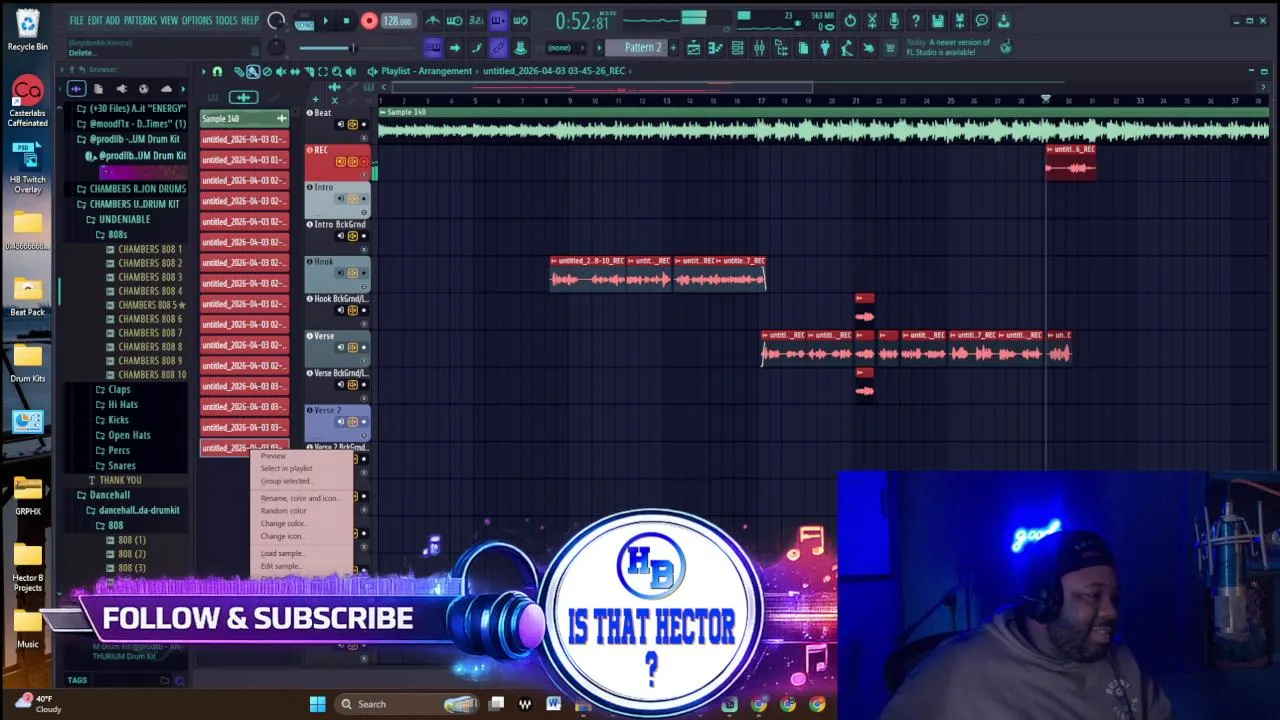Screen dimensions: 1280x720
Task: Click the stop button in transport
Action: [346, 21]
